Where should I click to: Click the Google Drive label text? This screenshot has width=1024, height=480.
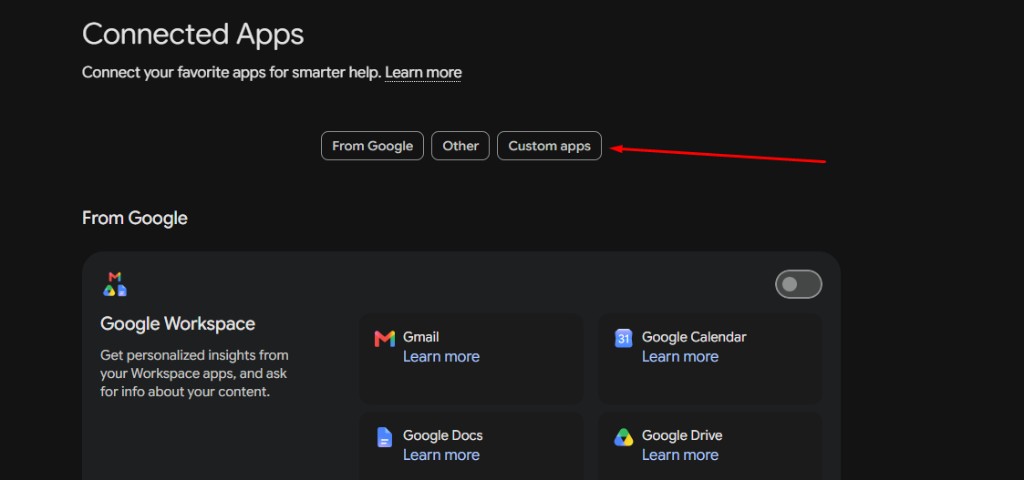point(682,436)
